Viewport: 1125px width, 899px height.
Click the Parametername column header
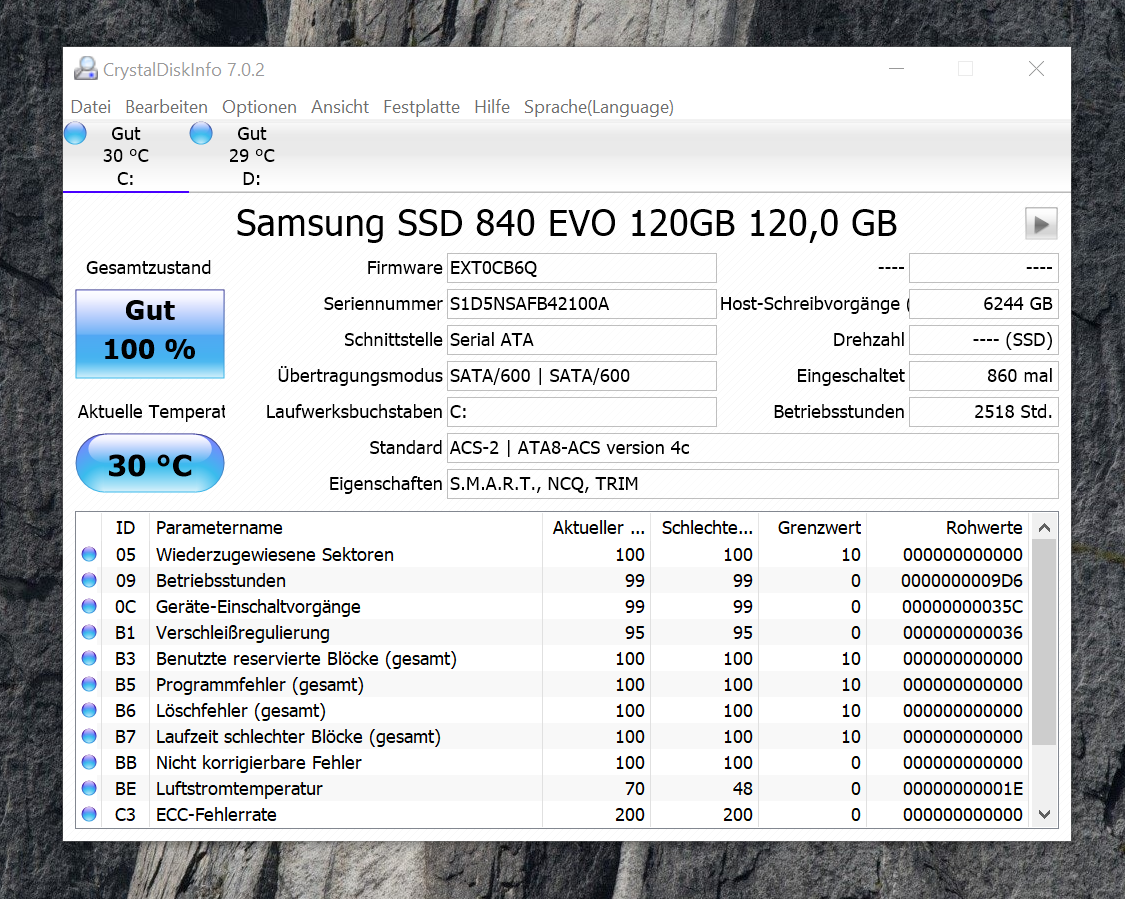pyautogui.click(x=345, y=528)
